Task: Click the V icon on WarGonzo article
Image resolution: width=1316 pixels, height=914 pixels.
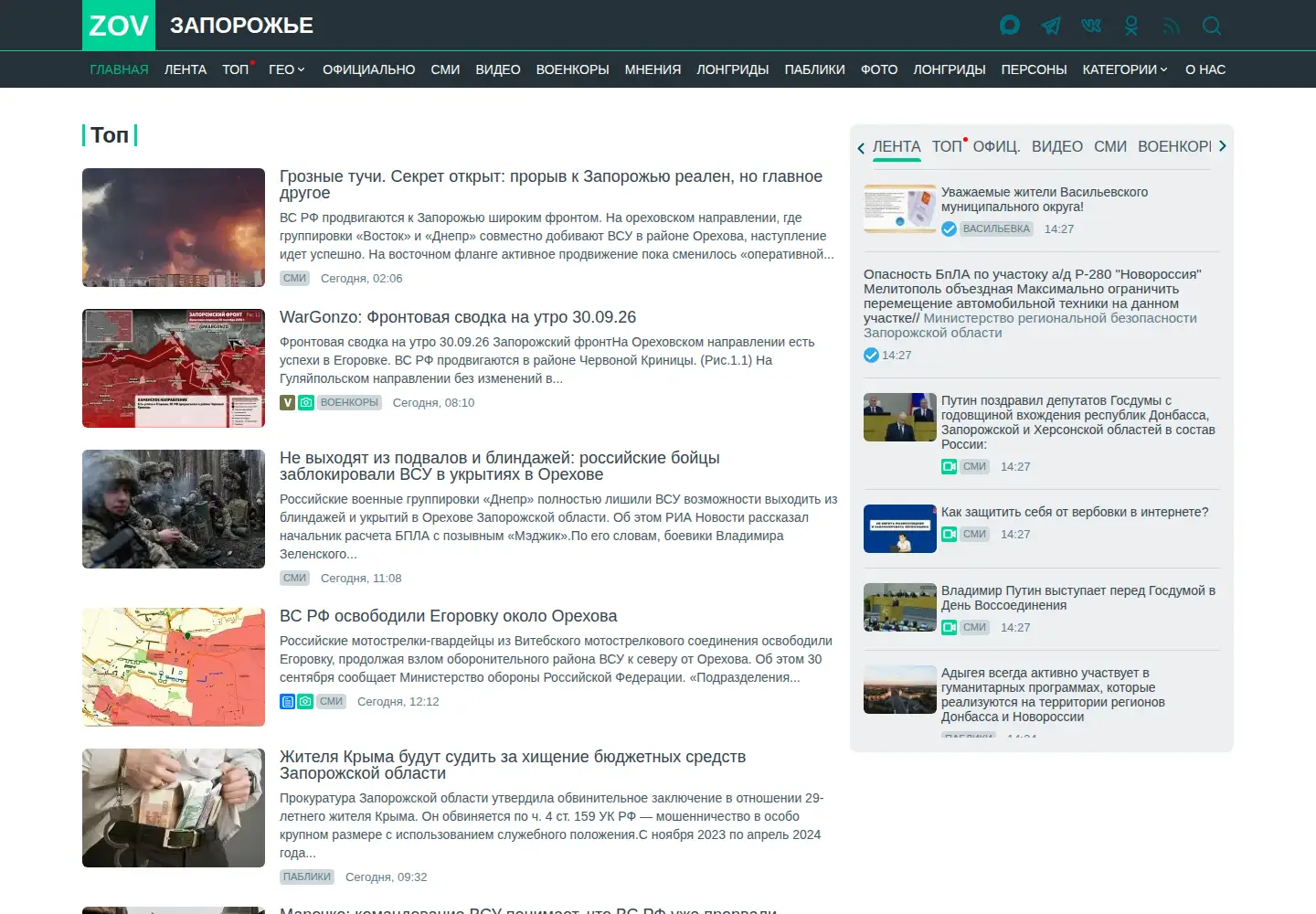Action: [287, 402]
